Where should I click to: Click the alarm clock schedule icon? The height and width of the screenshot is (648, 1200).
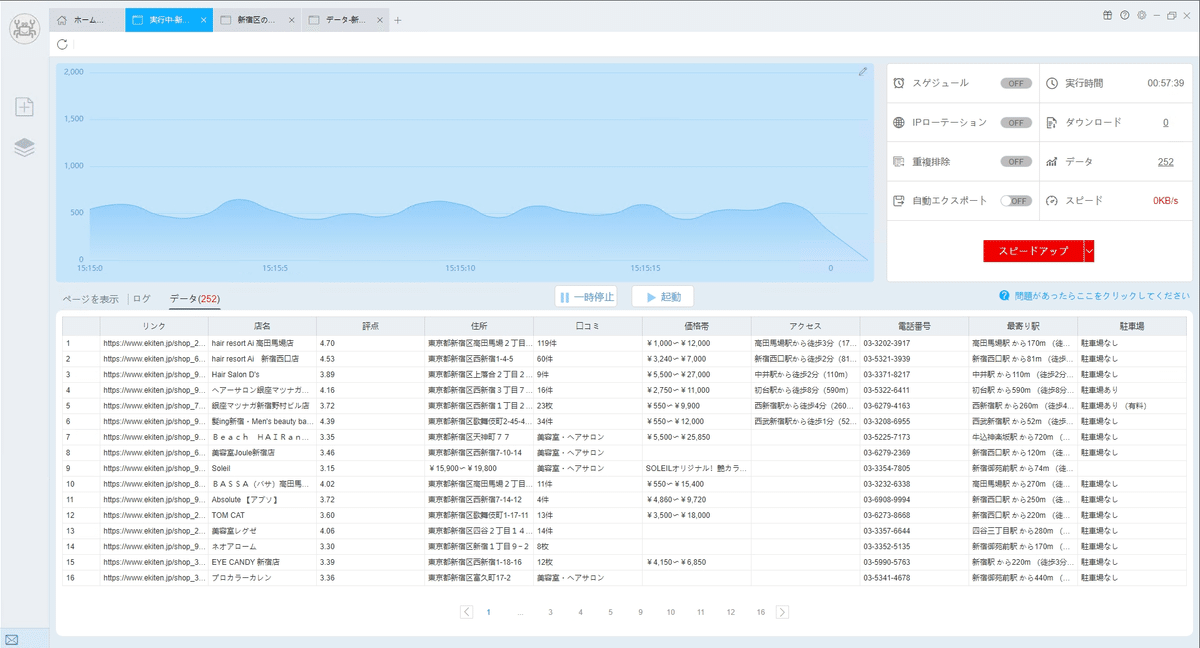(x=899, y=83)
